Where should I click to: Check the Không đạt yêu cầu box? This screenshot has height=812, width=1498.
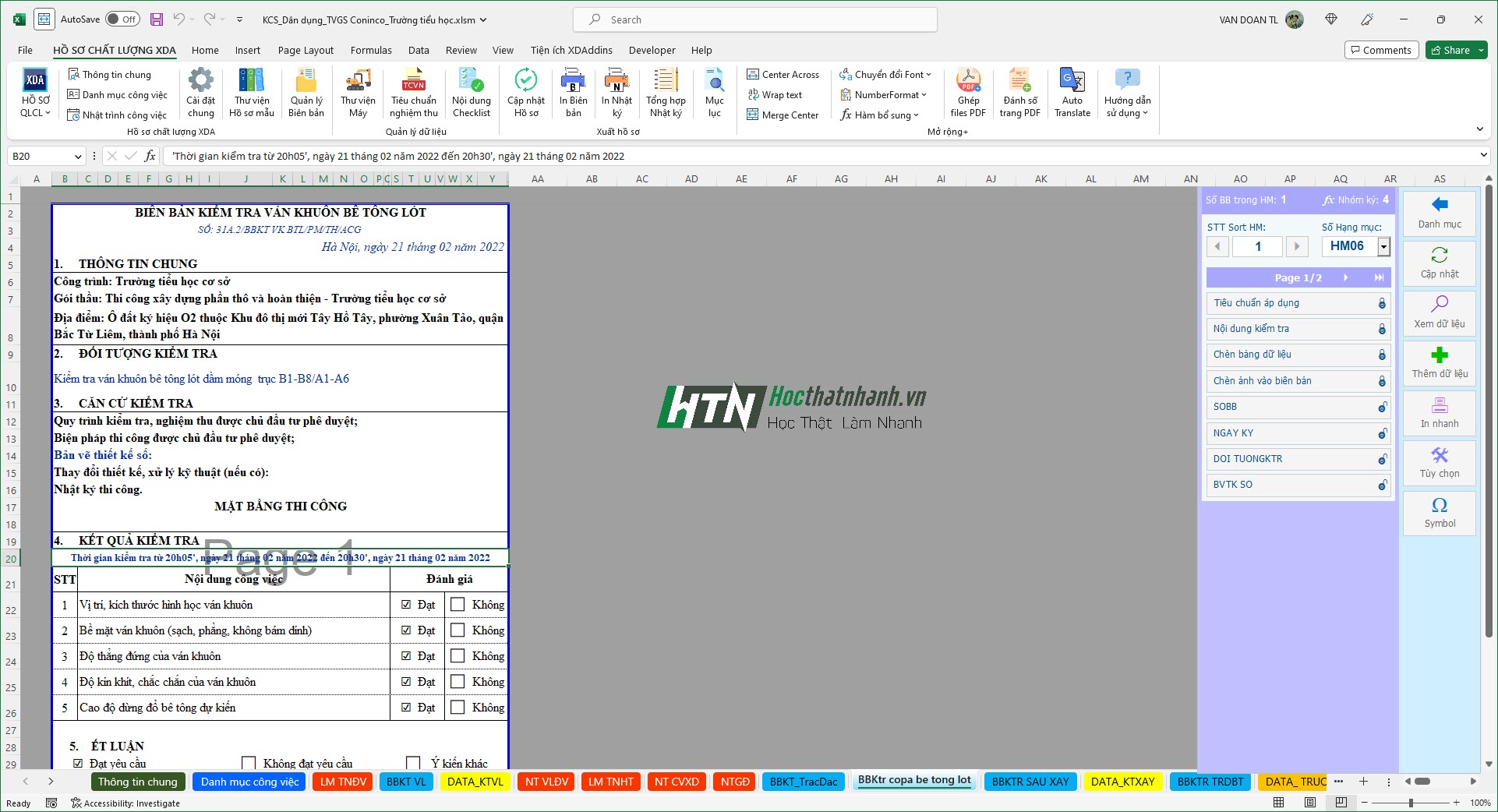(249, 764)
